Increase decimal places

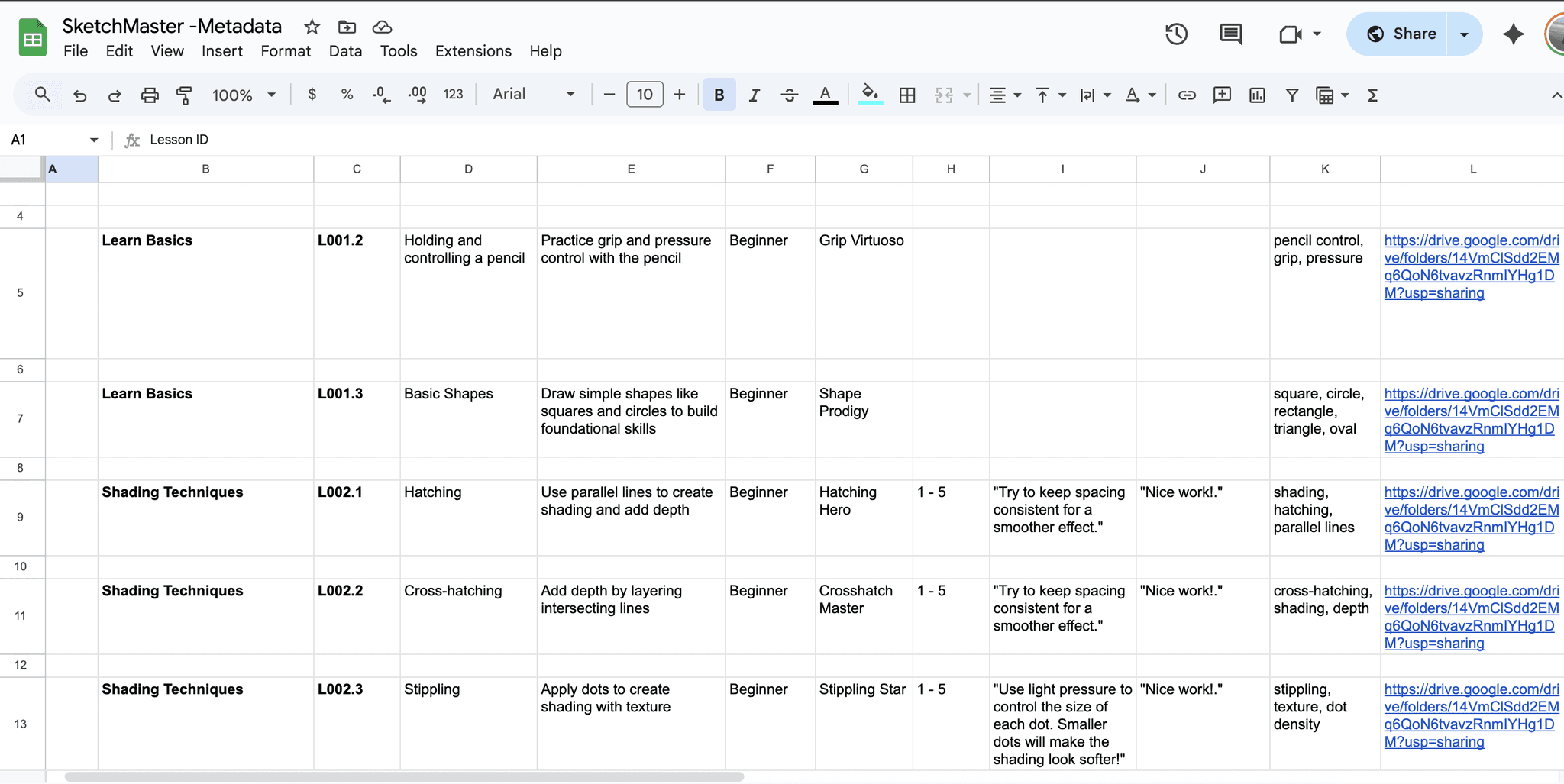(418, 95)
